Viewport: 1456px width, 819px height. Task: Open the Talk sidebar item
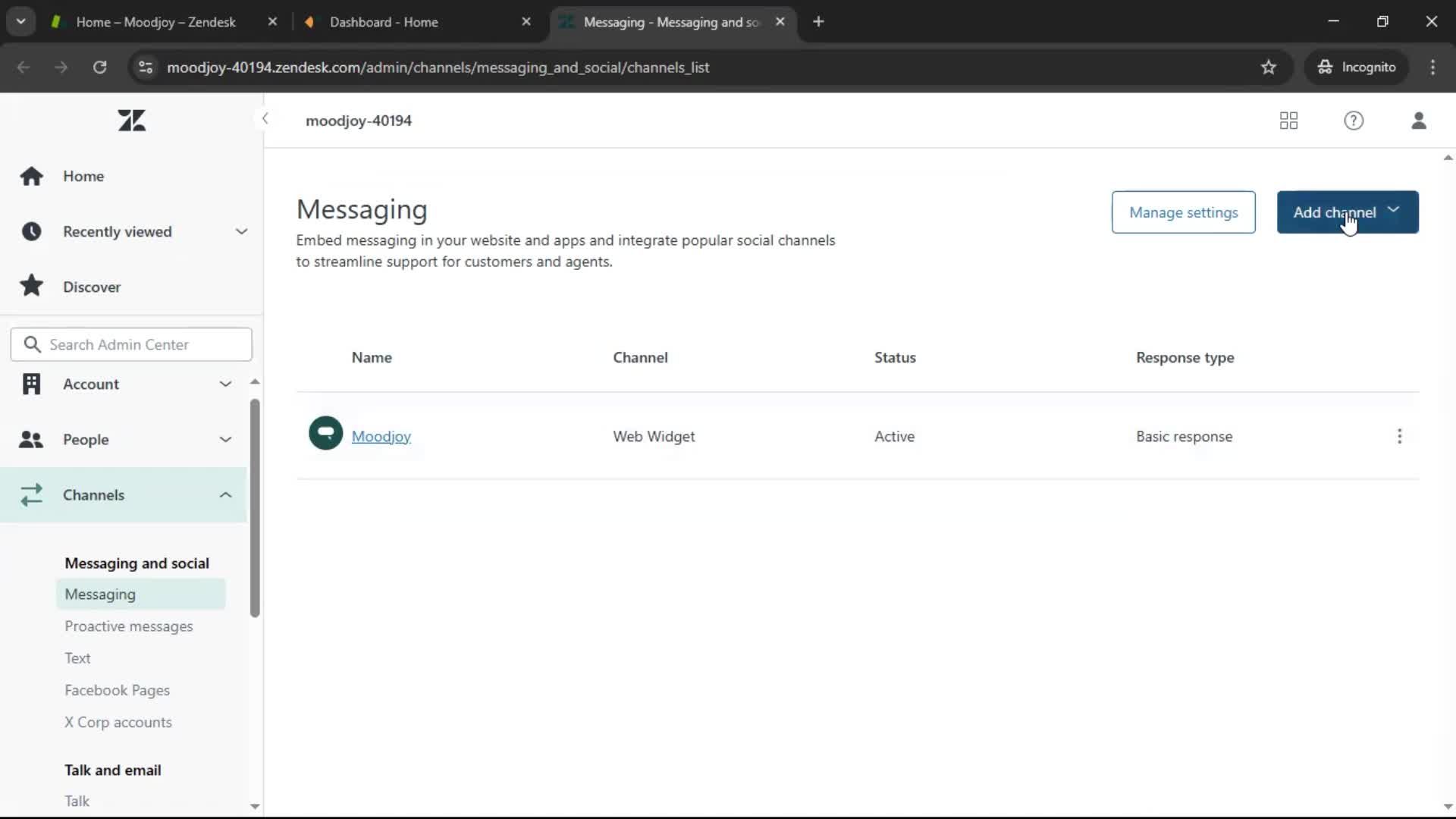77,801
